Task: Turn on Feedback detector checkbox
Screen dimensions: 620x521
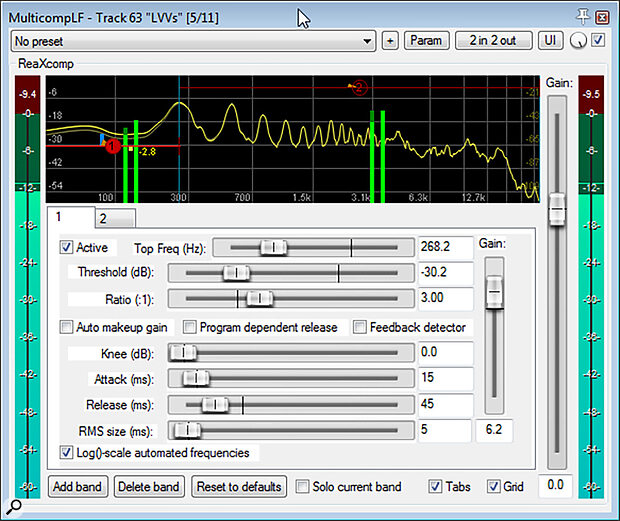Action: (360, 327)
